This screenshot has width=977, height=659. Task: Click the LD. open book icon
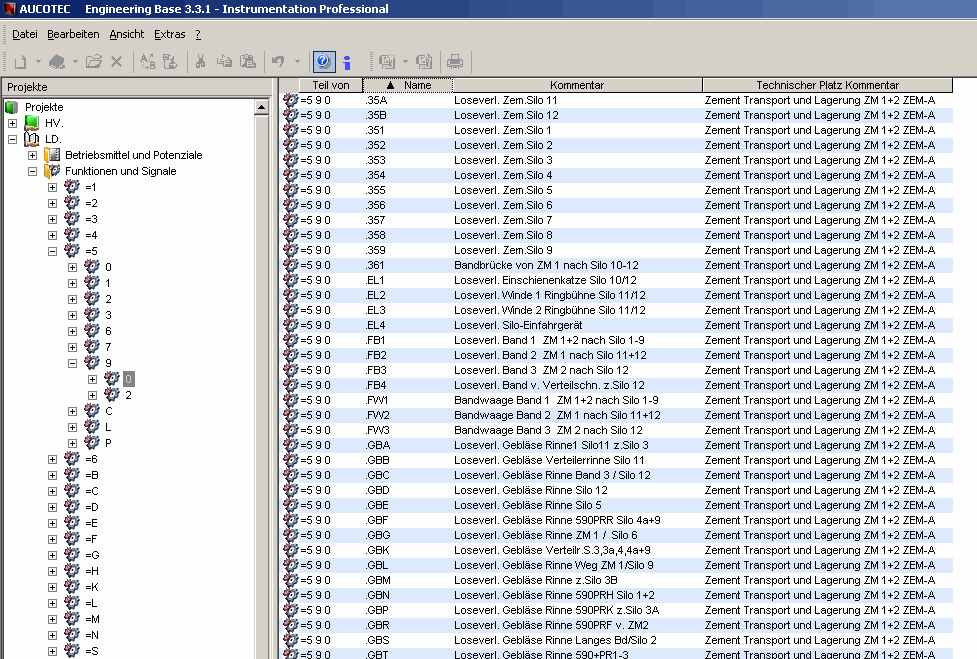[x=32, y=139]
